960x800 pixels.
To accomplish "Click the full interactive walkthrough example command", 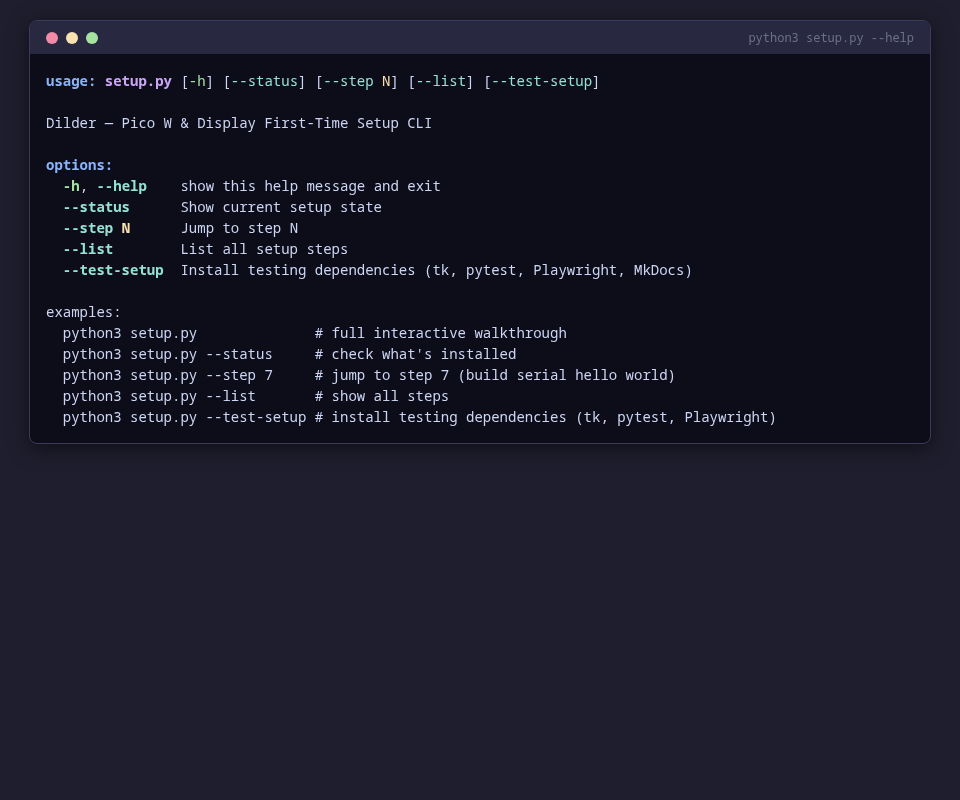I will pyautogui.click(x=129, y=333).
